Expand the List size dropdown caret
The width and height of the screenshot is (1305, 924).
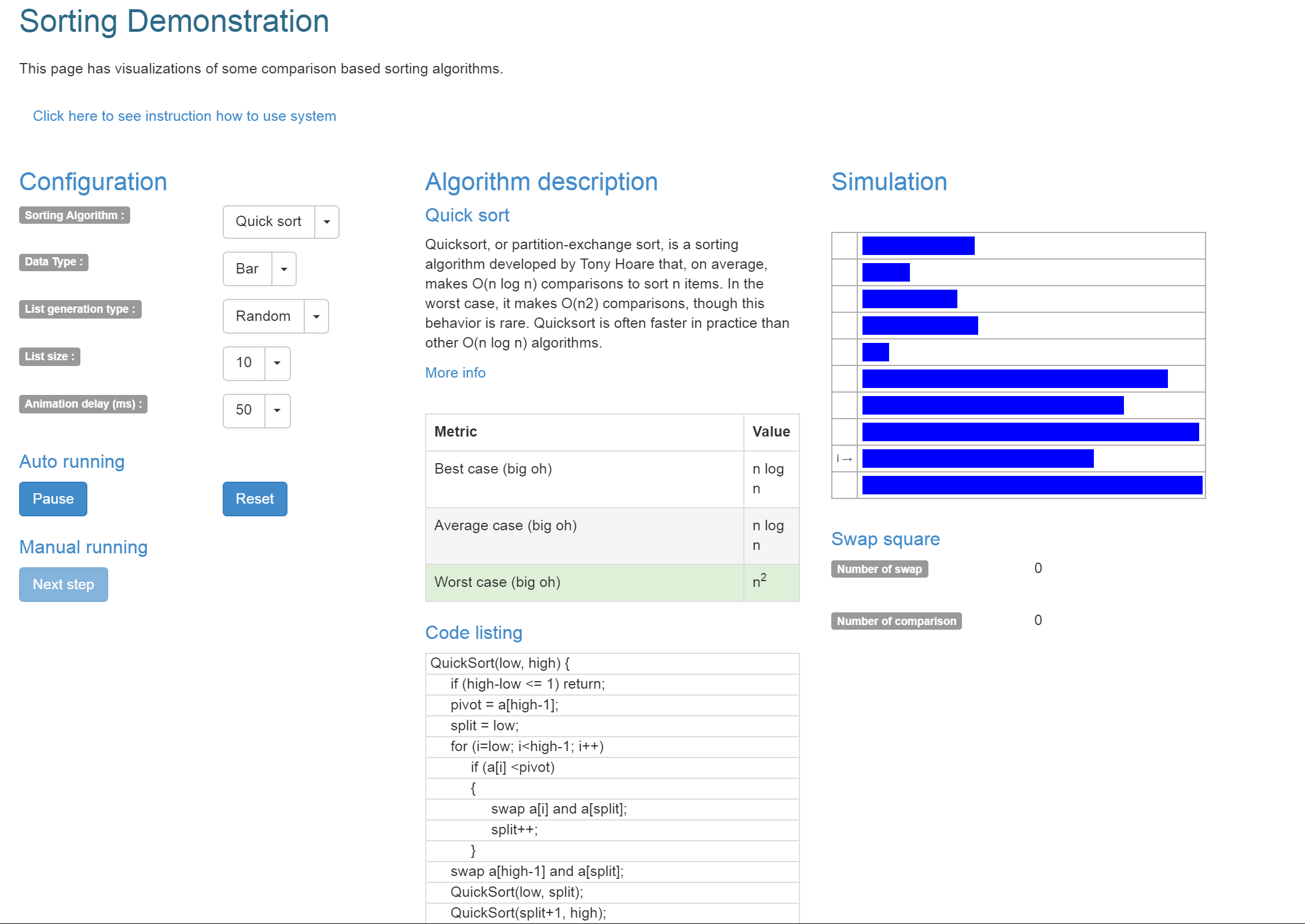click(x=277, y=363)
